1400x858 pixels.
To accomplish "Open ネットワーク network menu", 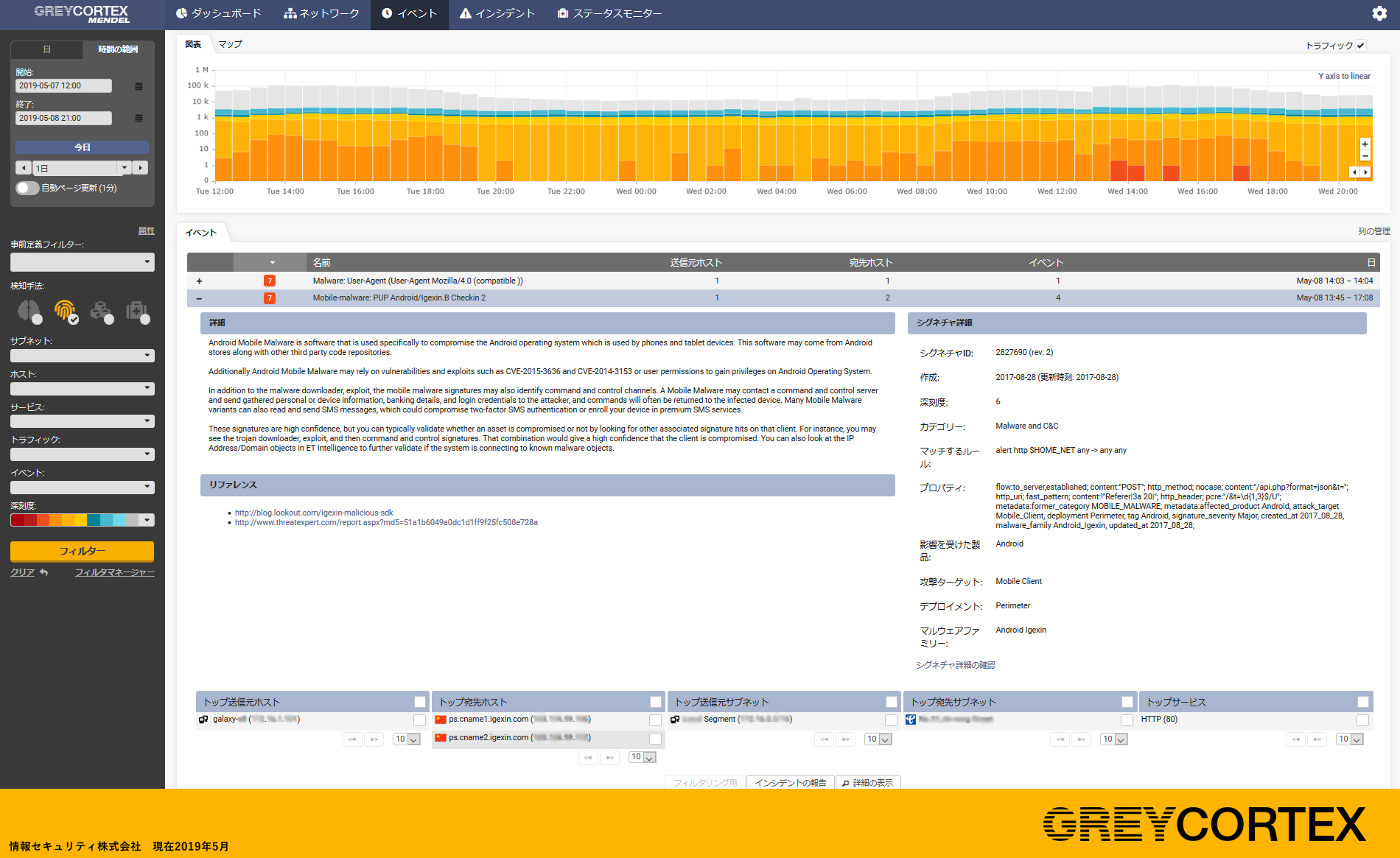I will (322, 13).
